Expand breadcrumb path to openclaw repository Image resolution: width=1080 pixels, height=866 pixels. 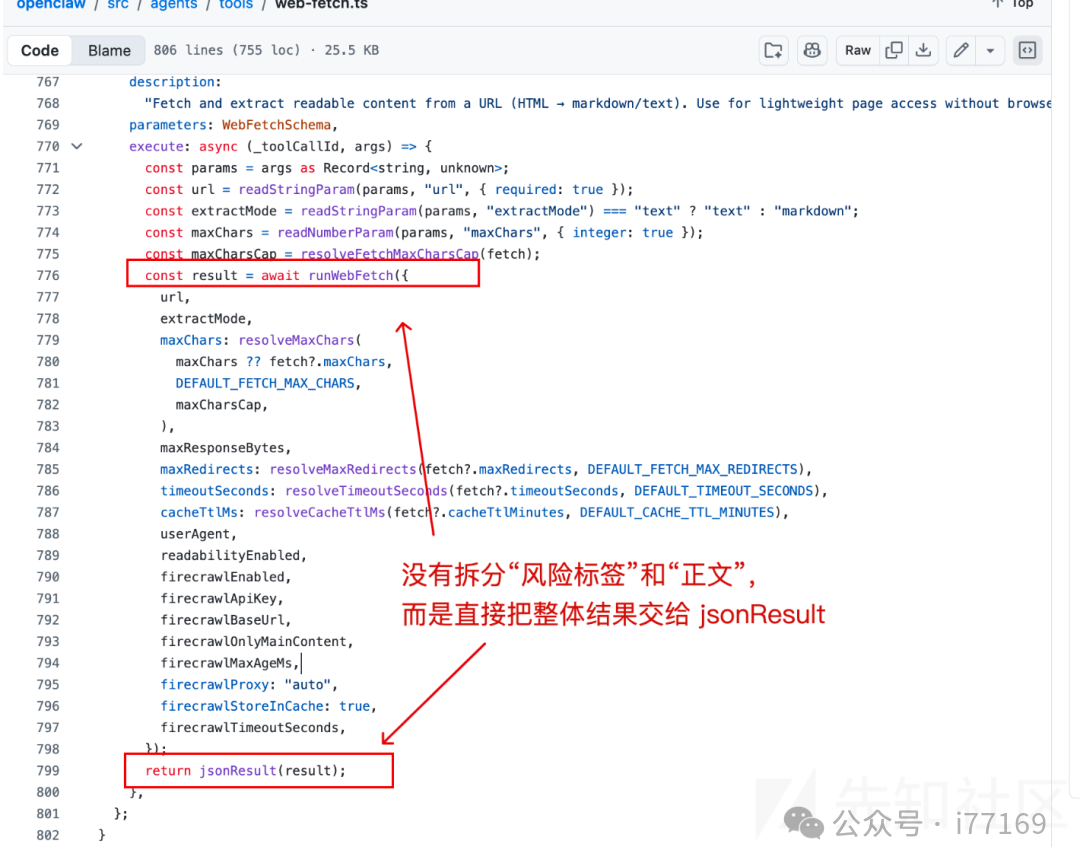pyautogui.click(x=50, y=5)
